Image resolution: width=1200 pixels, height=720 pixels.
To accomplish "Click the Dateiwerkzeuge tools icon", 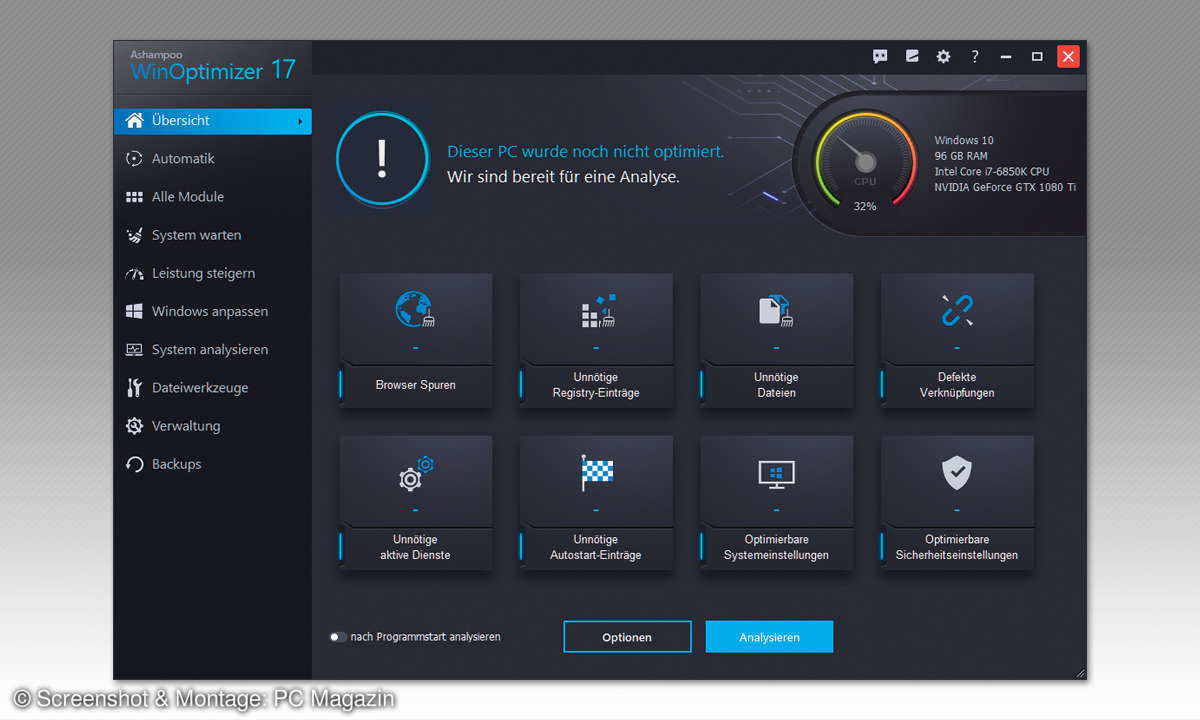I will (134, 388).
